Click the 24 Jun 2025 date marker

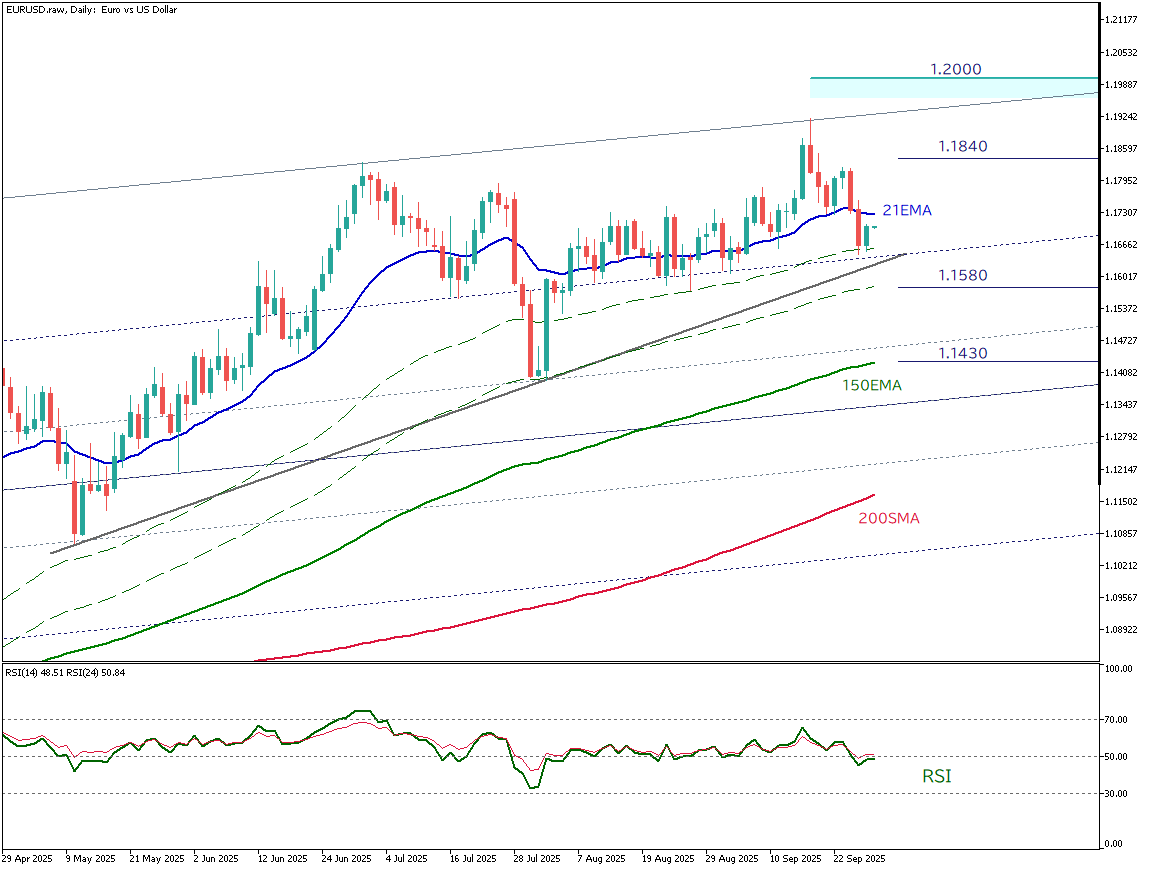point(345,859)
